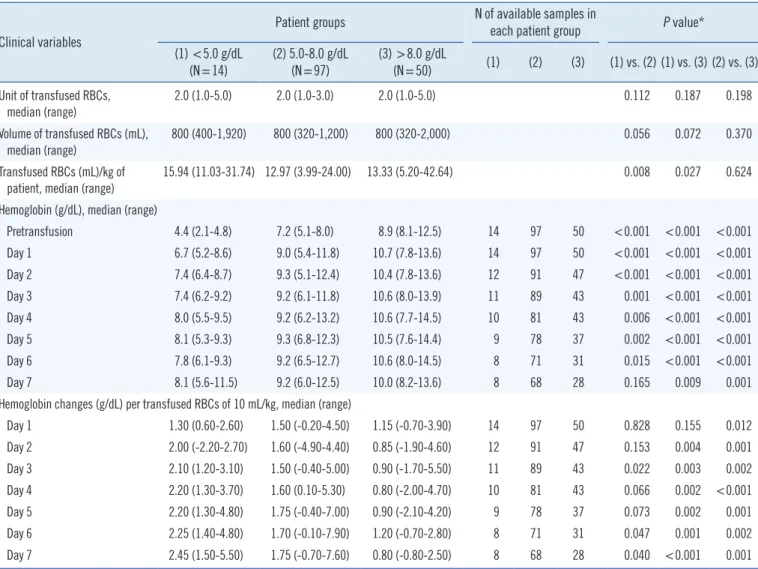Screen dimensions: 758x569
Task: Click the value '800 (320-1,200)'
Action: coord(310,134)
